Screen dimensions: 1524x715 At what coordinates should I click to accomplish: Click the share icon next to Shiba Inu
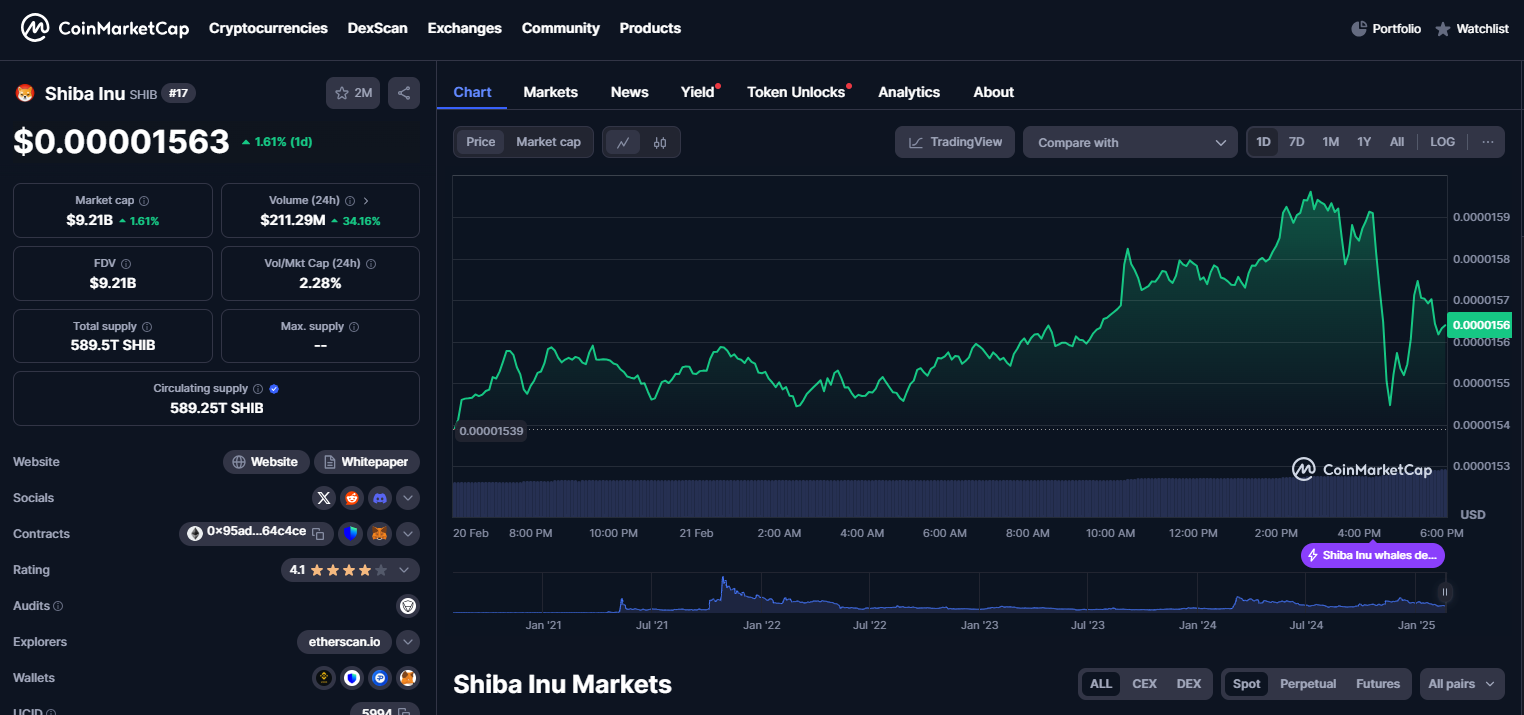[404, 93]
